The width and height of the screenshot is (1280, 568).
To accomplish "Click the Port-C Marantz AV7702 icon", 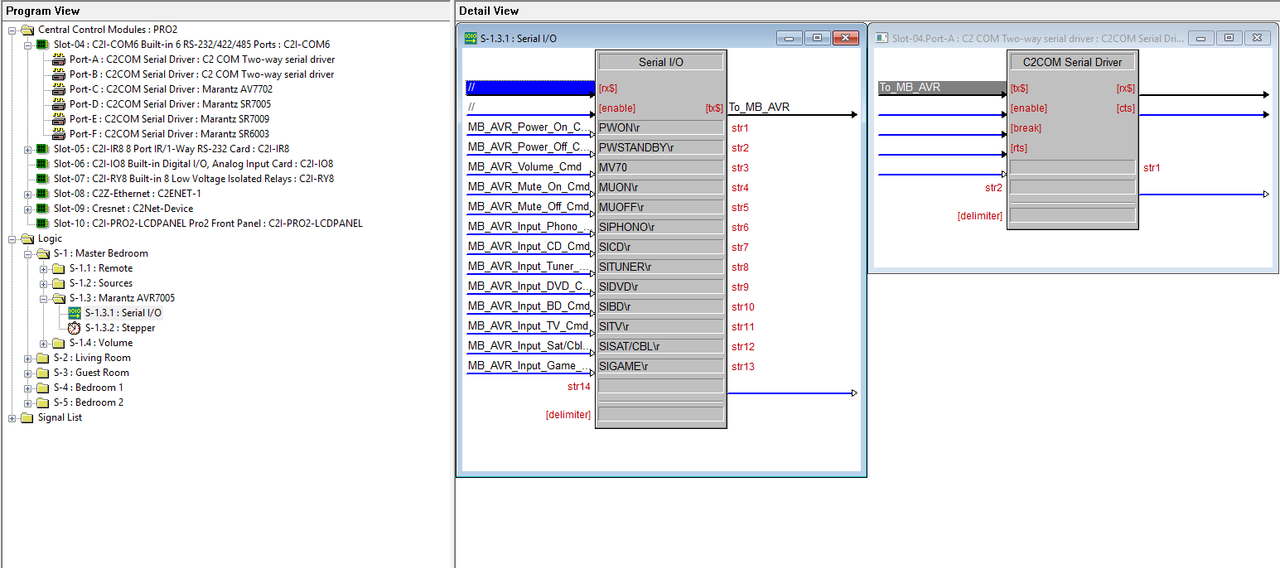I will (x=59, y=90).
